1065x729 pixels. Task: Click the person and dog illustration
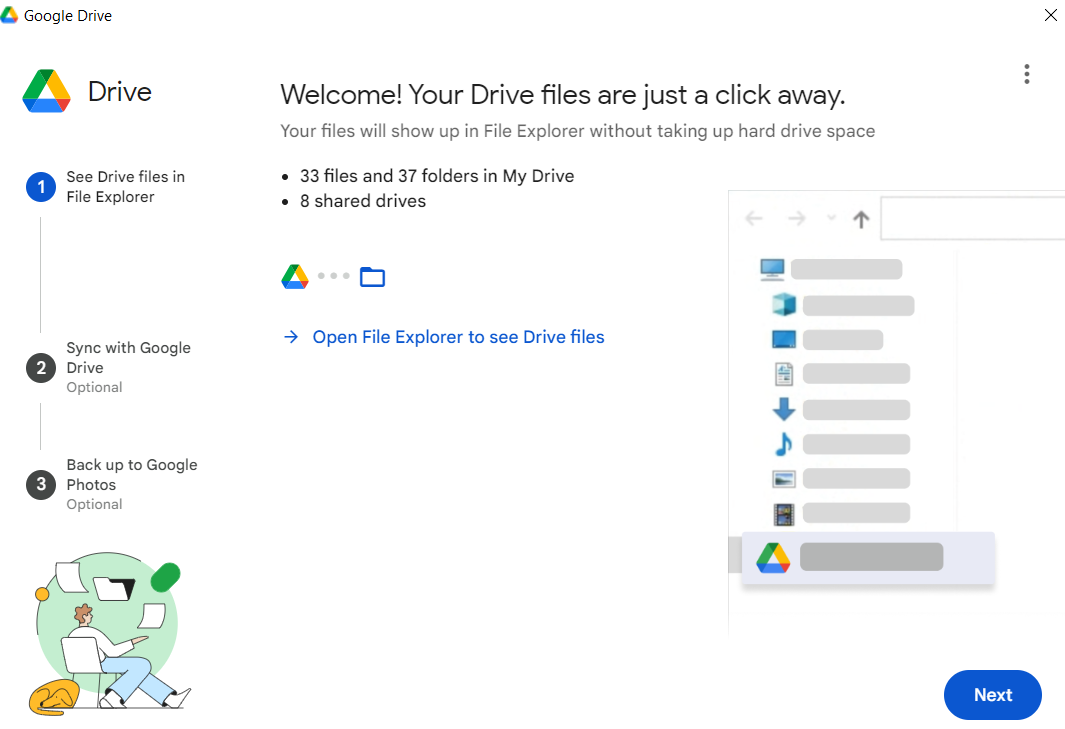pos(109,633)
